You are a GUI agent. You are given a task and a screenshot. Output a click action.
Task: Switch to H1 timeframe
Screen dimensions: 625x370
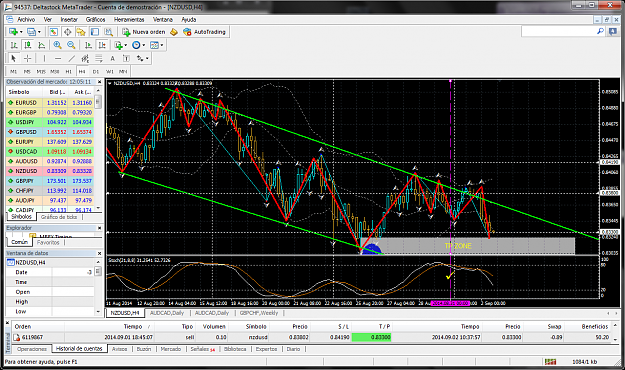(68, 72)
